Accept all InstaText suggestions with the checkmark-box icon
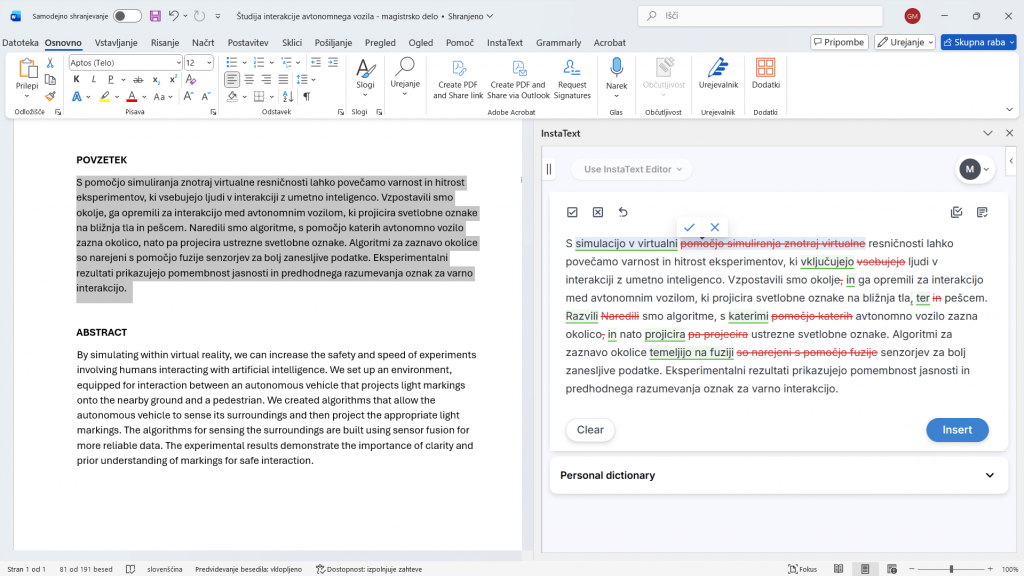This screenshot has width=1024, height=576. point(572,212)
